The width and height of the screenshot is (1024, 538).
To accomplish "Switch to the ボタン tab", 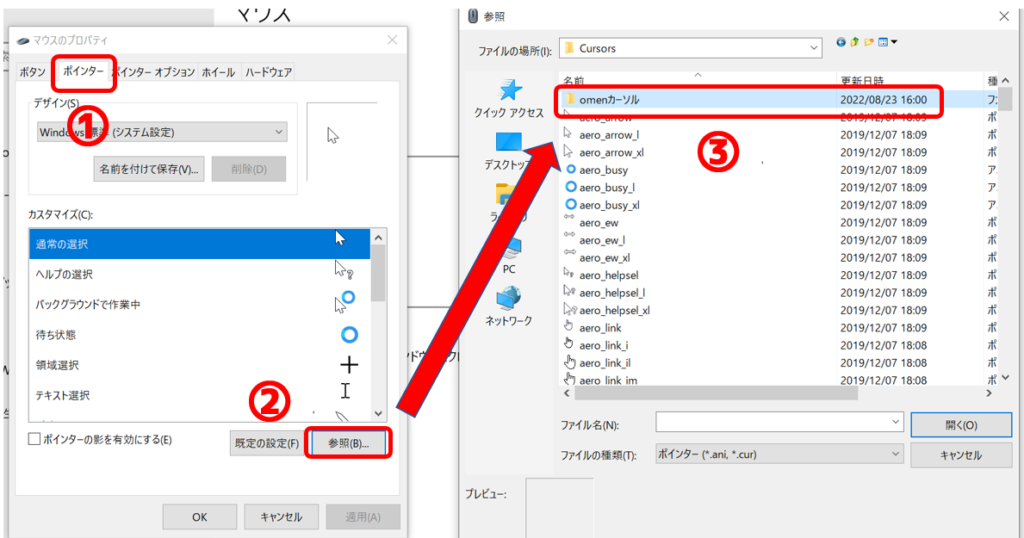I will point(32,72).
